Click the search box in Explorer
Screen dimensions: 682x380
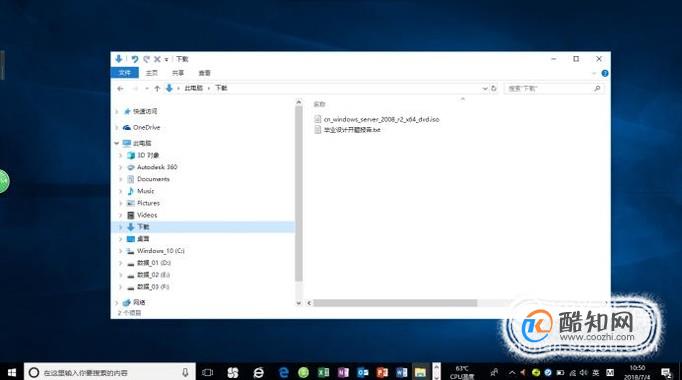point(550,88)
